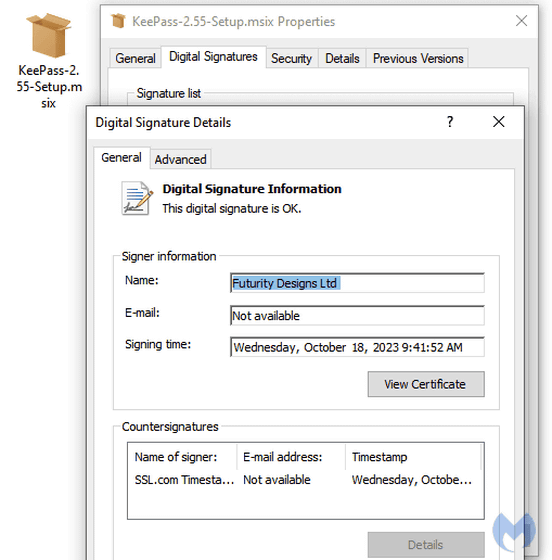Screen dimensions: 552x560
Task: Open the Security tab in Properties window
Action: click(x=291, y=58)
